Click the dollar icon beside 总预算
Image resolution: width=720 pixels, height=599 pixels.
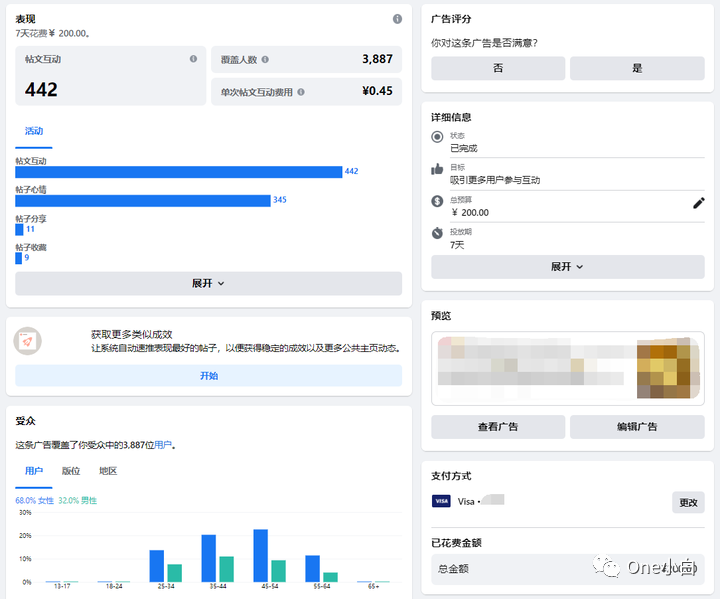tap(437, 201)
